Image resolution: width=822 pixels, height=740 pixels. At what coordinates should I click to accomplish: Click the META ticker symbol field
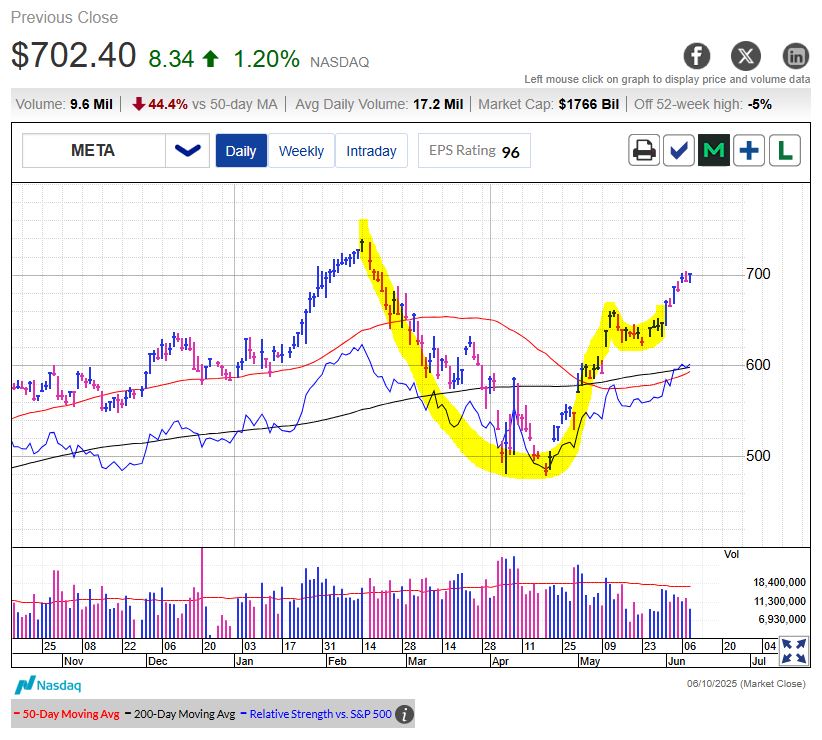coord(93,151)
